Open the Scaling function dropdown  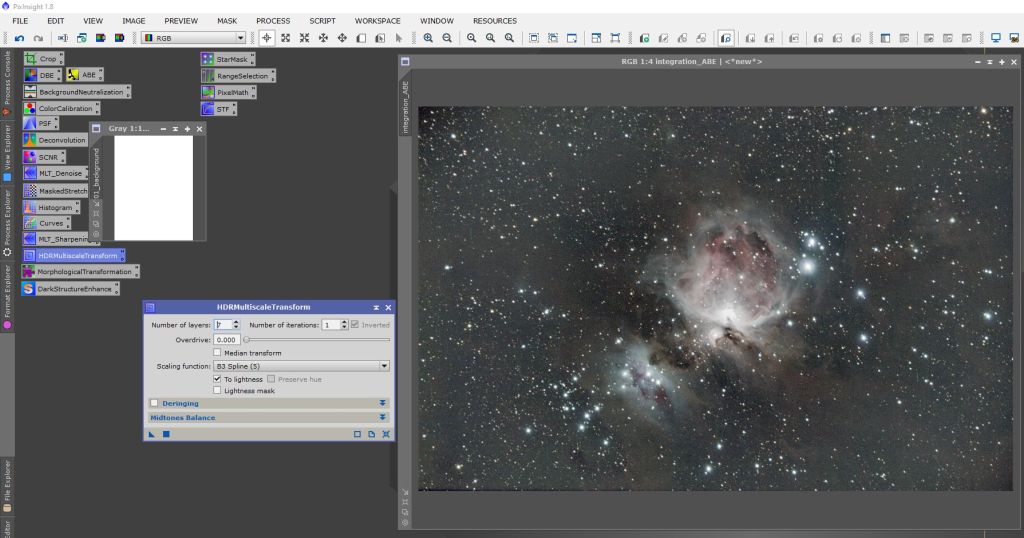coord(301,367)
